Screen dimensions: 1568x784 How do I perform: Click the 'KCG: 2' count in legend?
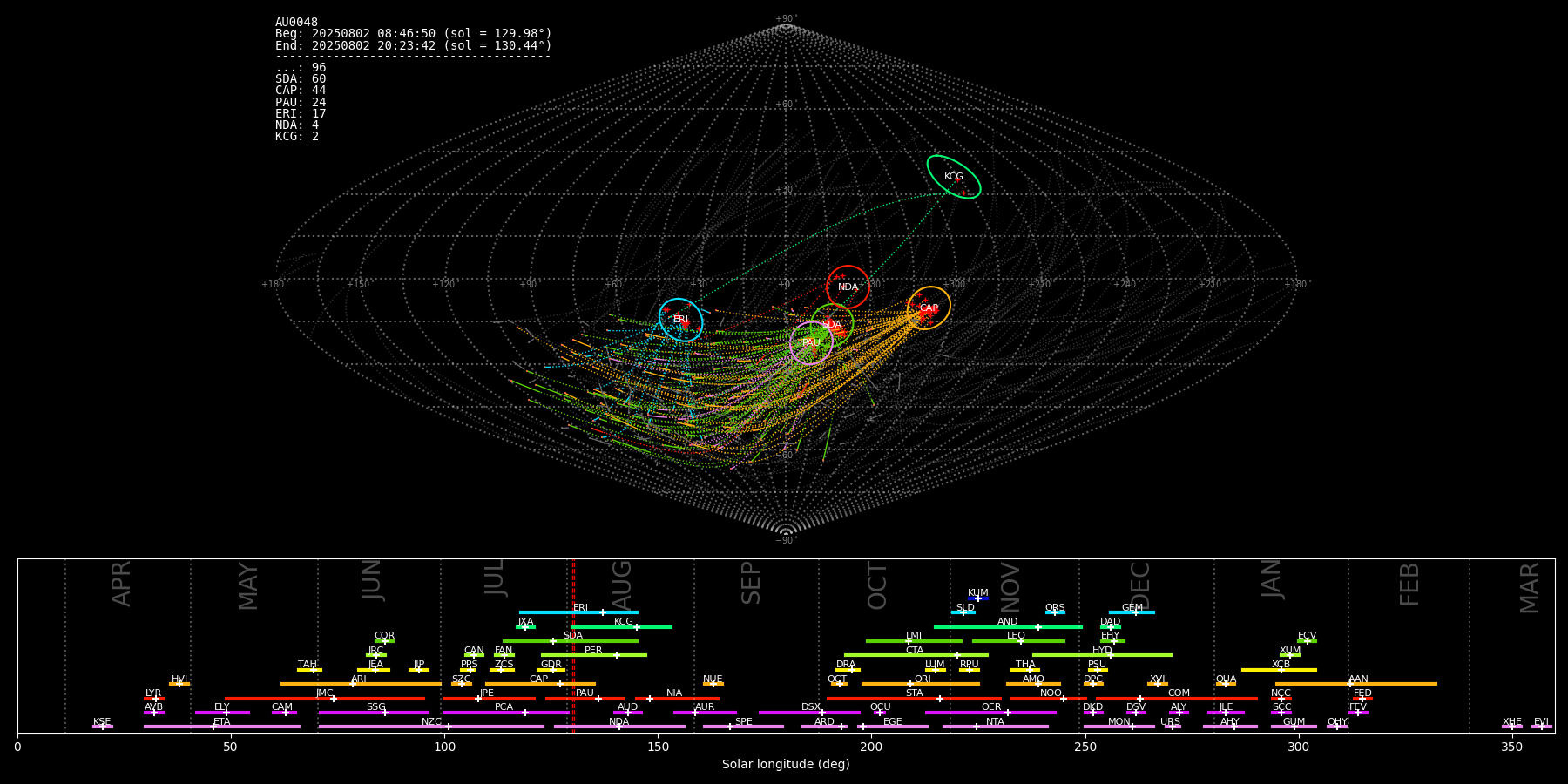[297, 137]
